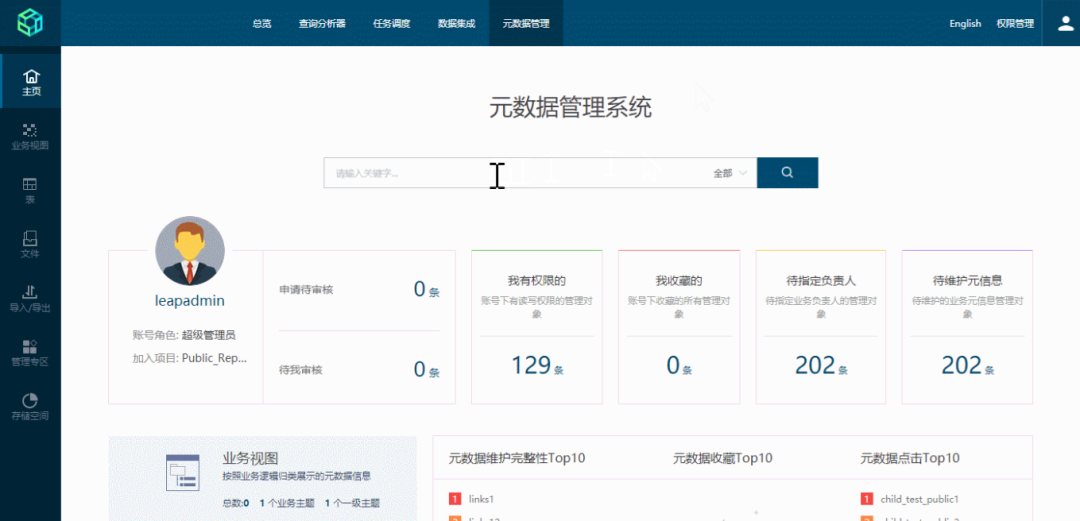Click the leapadmin avatar image
The width and height of the screenshot is (1080, 521).
(x=189, y=252)
